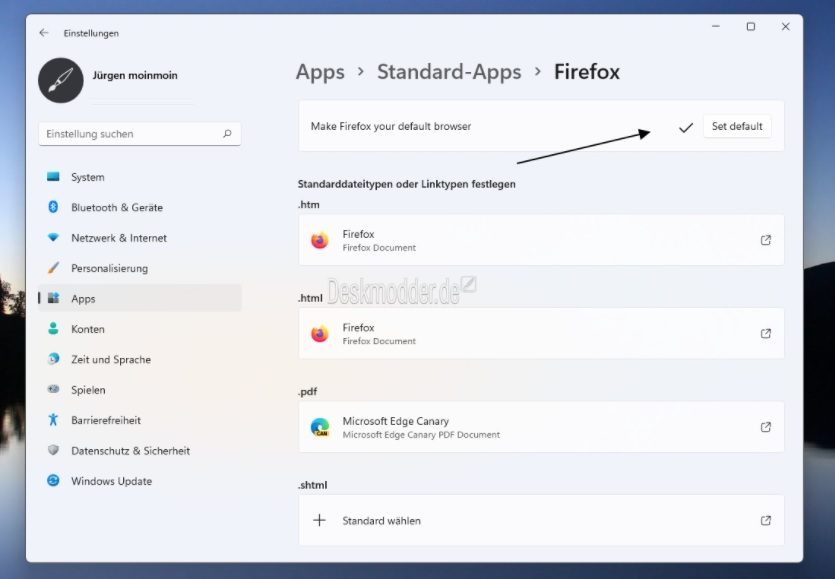
Task: Type in the Einstellung suchen search field
Action: 130,134
